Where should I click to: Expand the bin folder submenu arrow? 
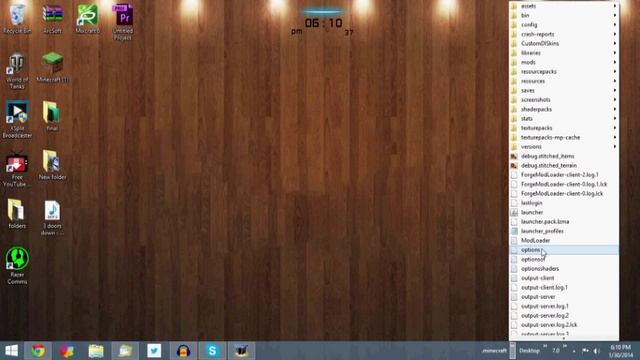(x=615, y=15)
